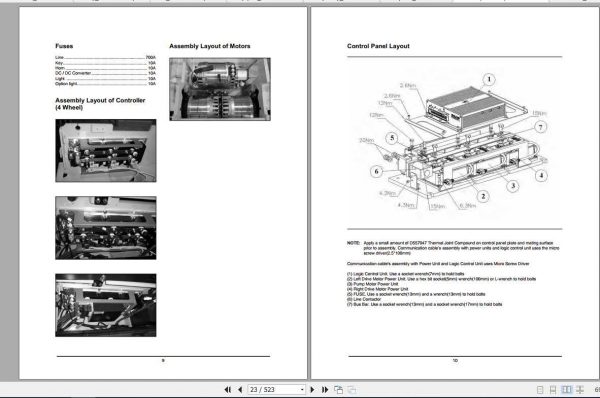This screenshot has height=398, width=600.
Task: Open the page number dropdown arrow
Action: coord(302,390)
